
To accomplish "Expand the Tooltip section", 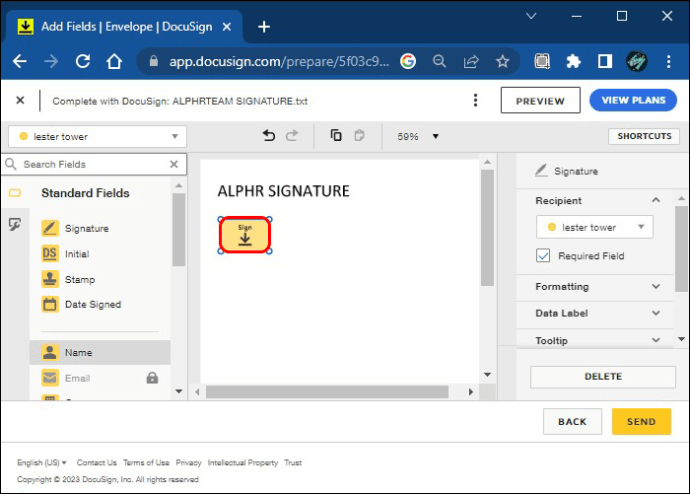I will (x=656, y=340).
